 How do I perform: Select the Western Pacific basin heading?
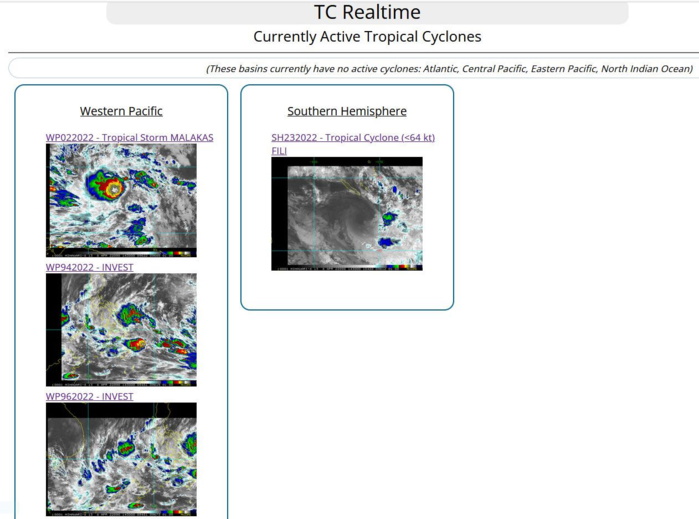121,111
